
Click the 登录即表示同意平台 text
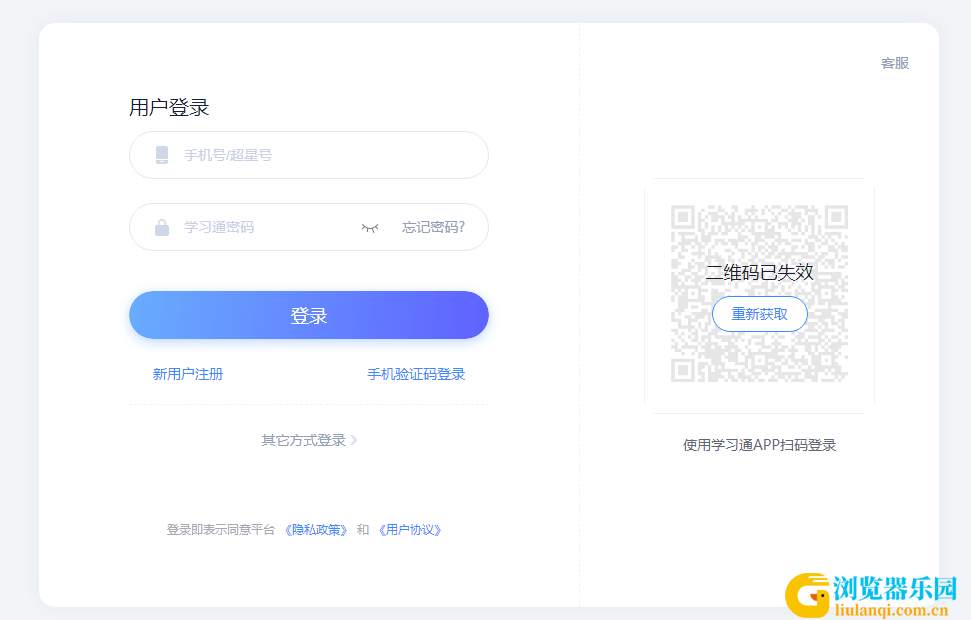220,530
